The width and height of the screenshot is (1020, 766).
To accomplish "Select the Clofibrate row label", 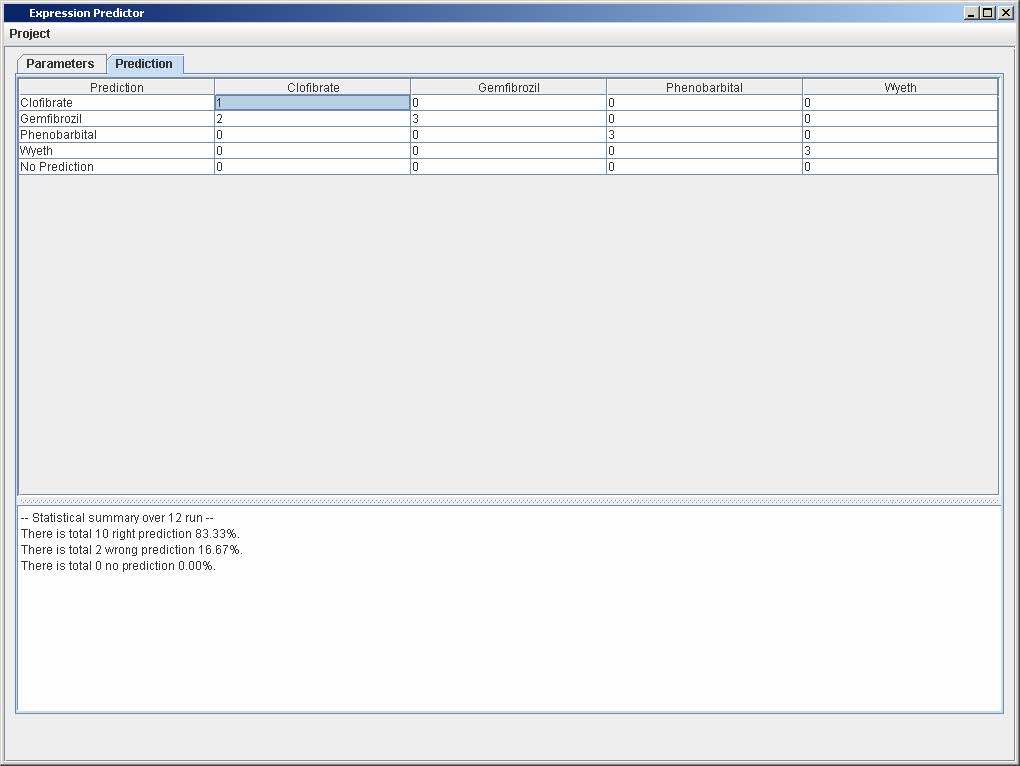I will (x=116, y=103).
